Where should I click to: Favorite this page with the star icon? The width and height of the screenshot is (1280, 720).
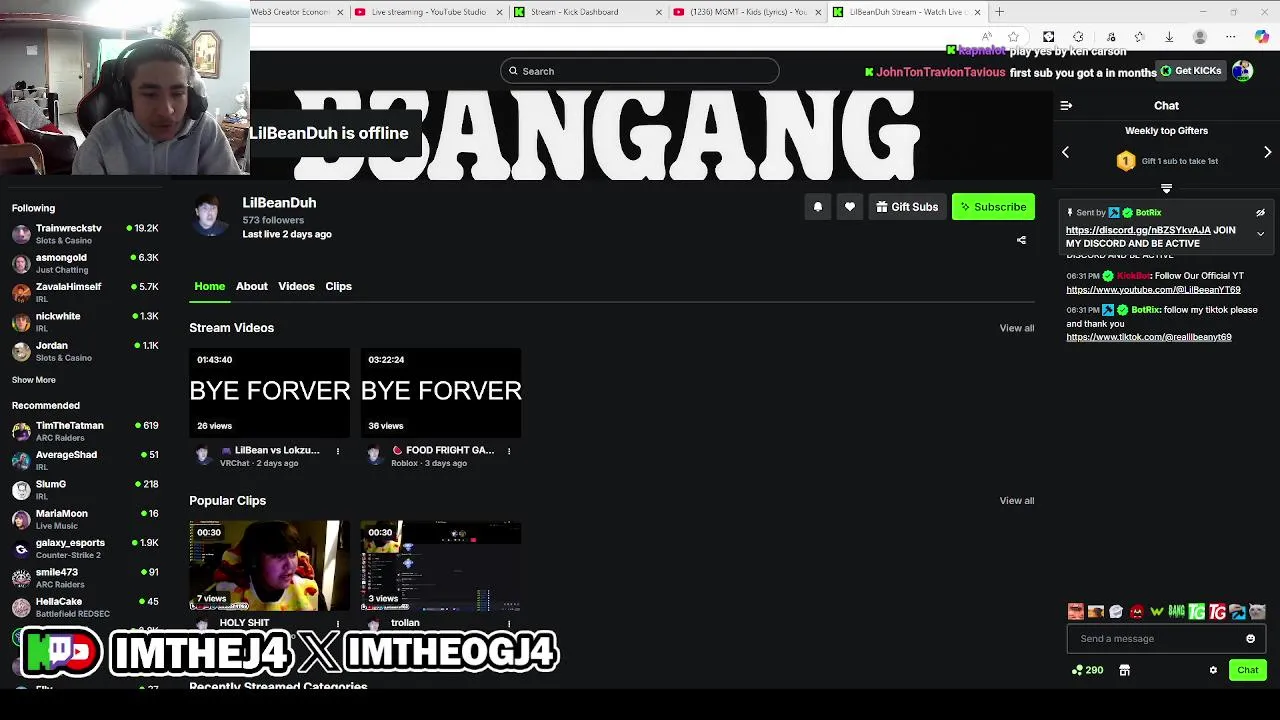pos(1013,37)
